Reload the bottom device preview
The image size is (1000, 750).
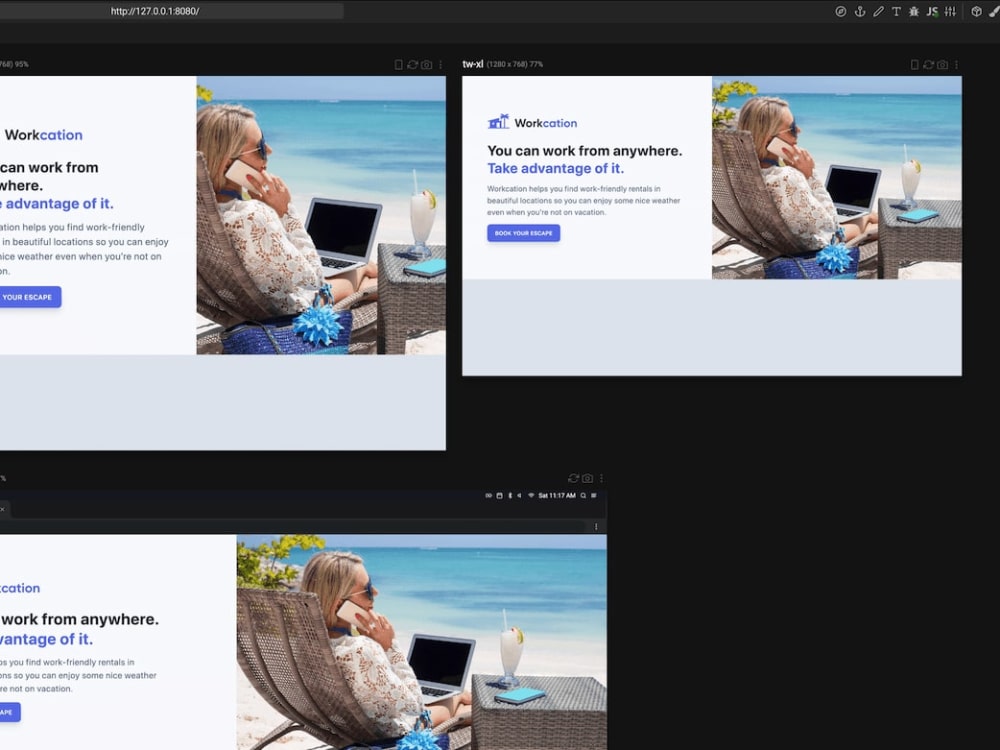[573, 478]
